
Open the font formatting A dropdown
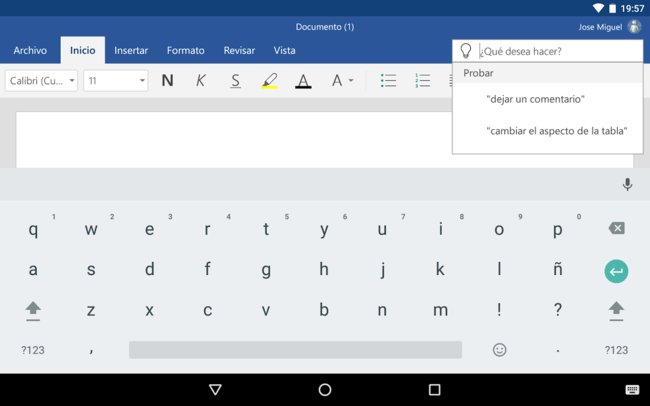click(x=342, y=80)
